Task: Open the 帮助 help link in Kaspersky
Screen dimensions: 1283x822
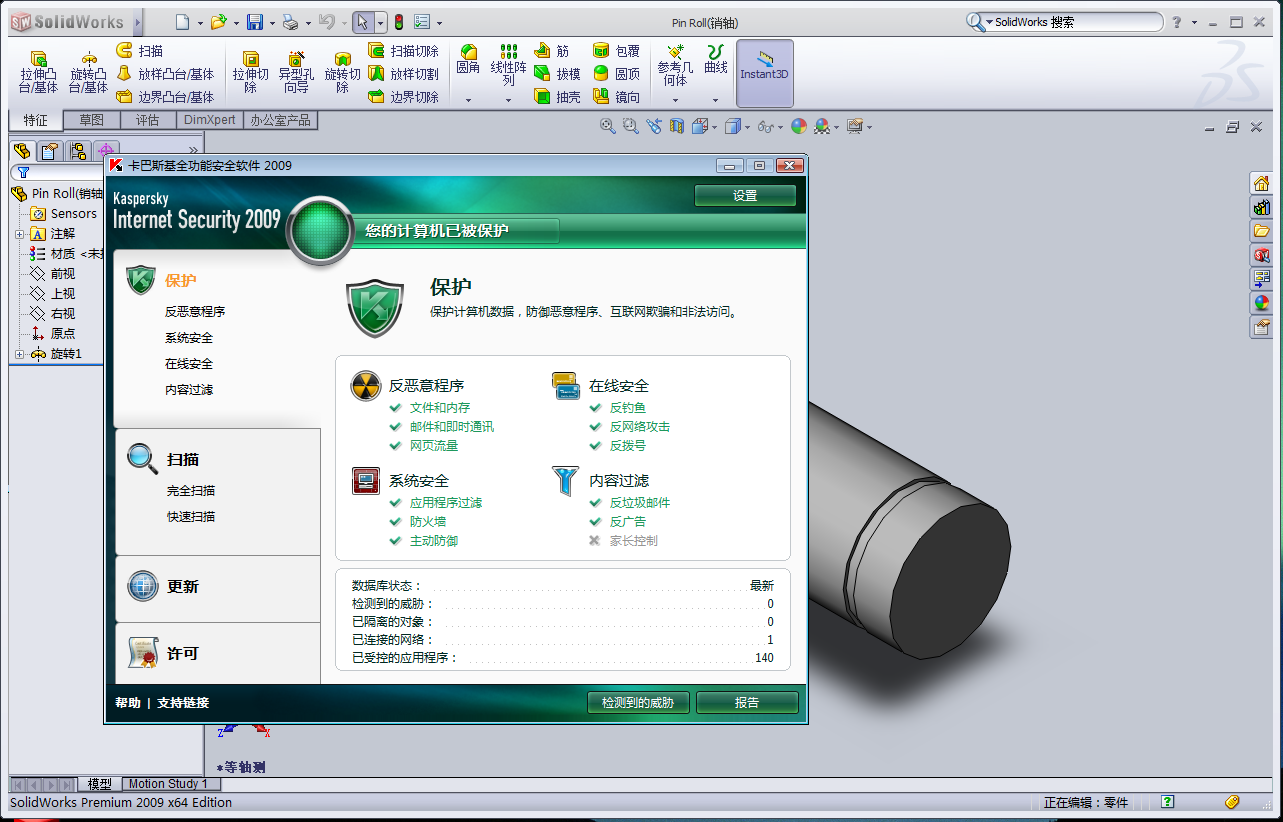Action: [x=128, y=703]
